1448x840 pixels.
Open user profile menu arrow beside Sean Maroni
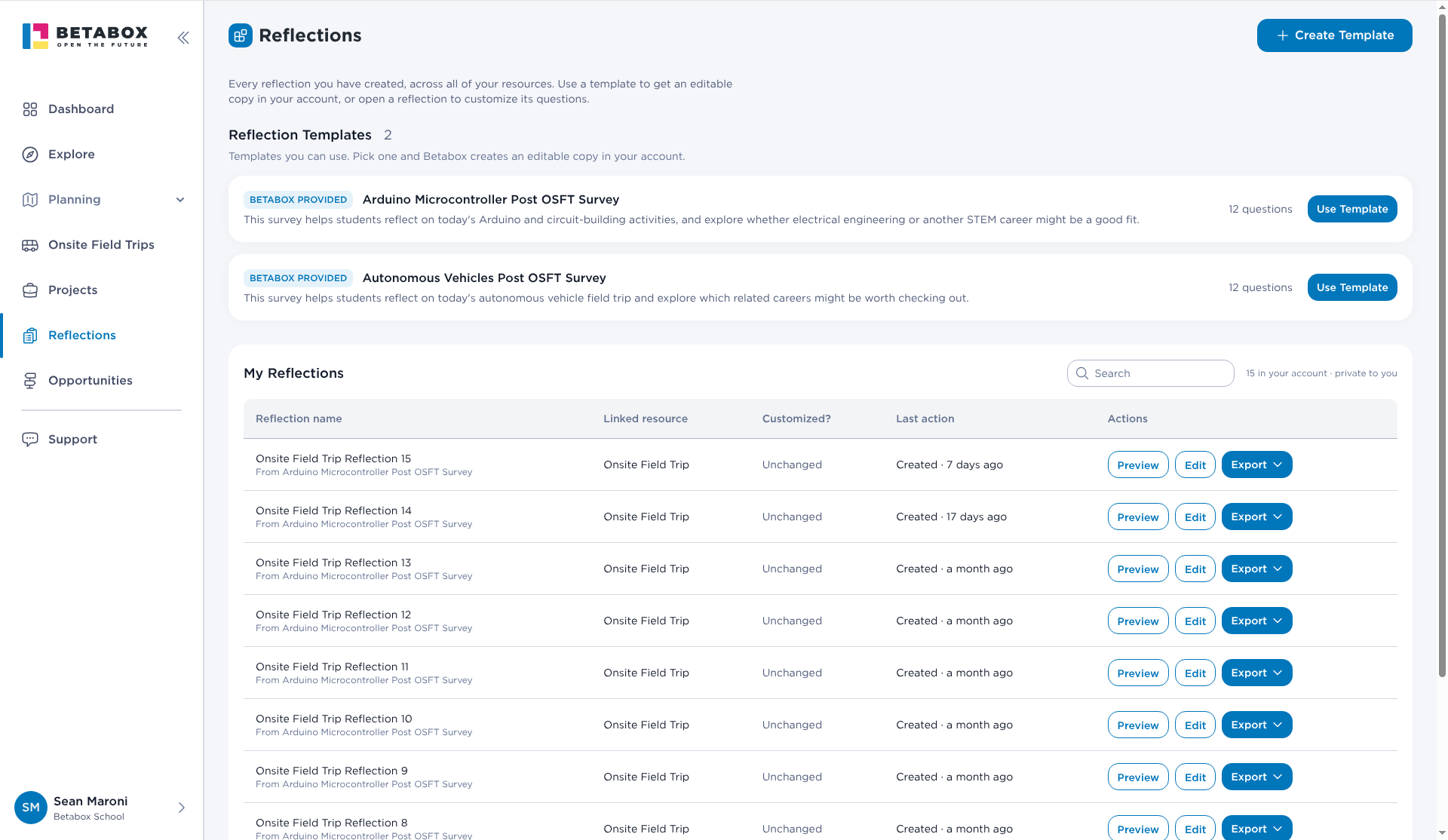tap(182, 808)
